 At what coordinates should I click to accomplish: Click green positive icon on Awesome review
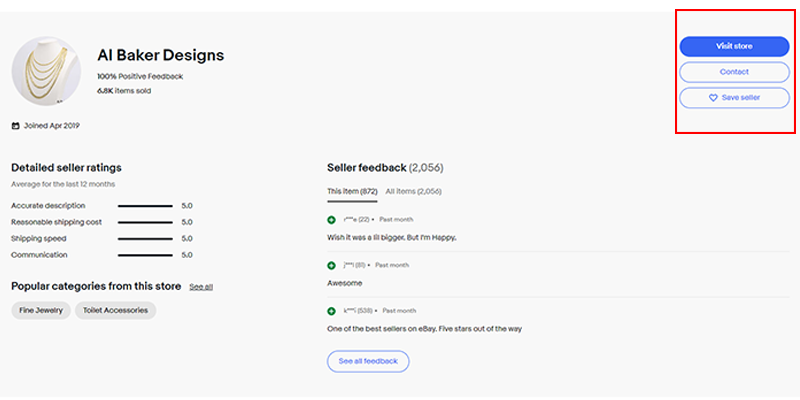[x=332, y=265]
